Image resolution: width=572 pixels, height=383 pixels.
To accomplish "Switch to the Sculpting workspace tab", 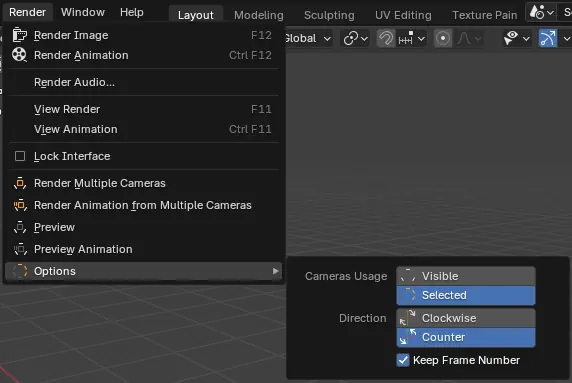I will click(329, 15).
